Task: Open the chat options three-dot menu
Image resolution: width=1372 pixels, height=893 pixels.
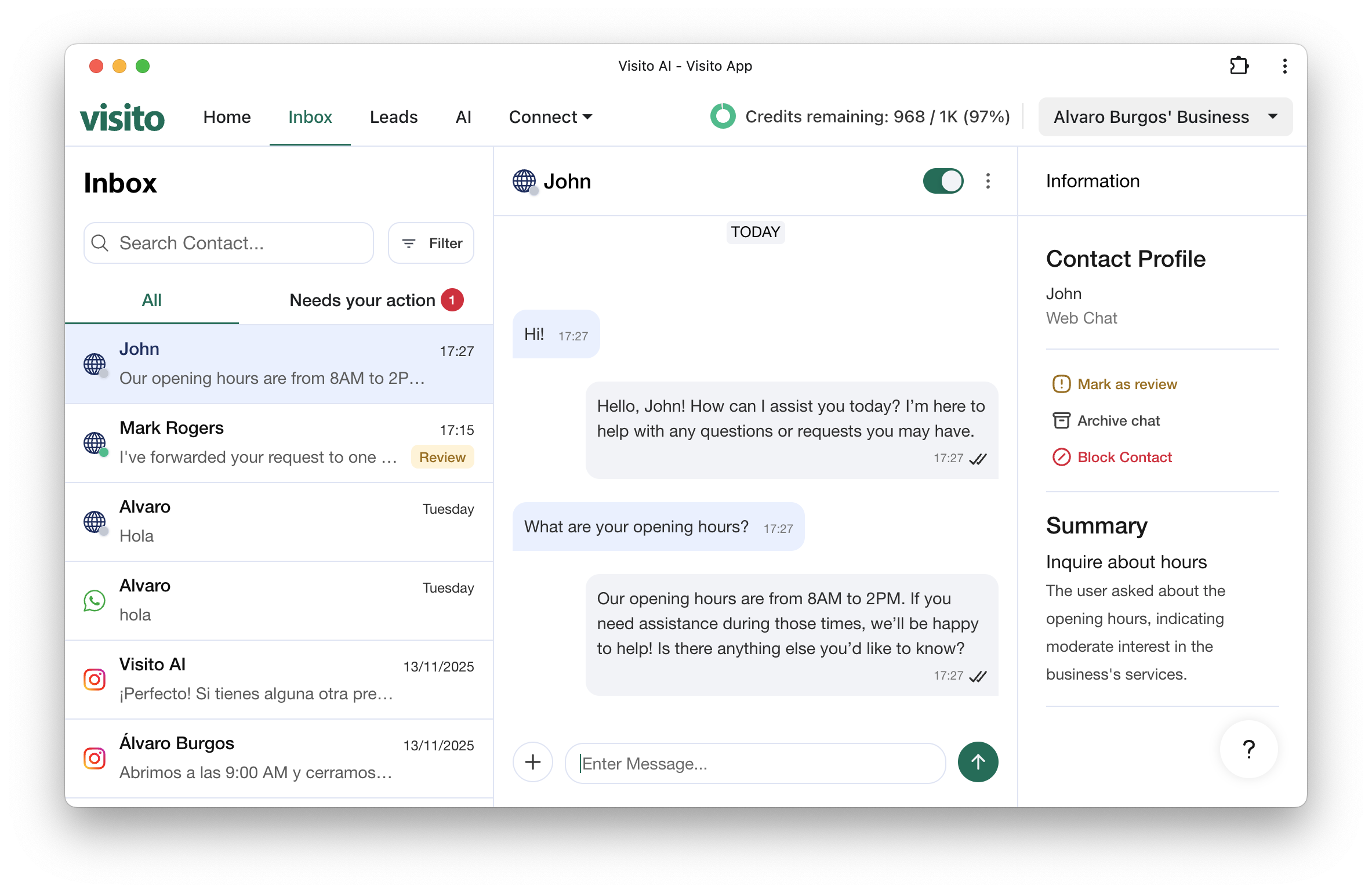Action: click(x=988, y=181)
